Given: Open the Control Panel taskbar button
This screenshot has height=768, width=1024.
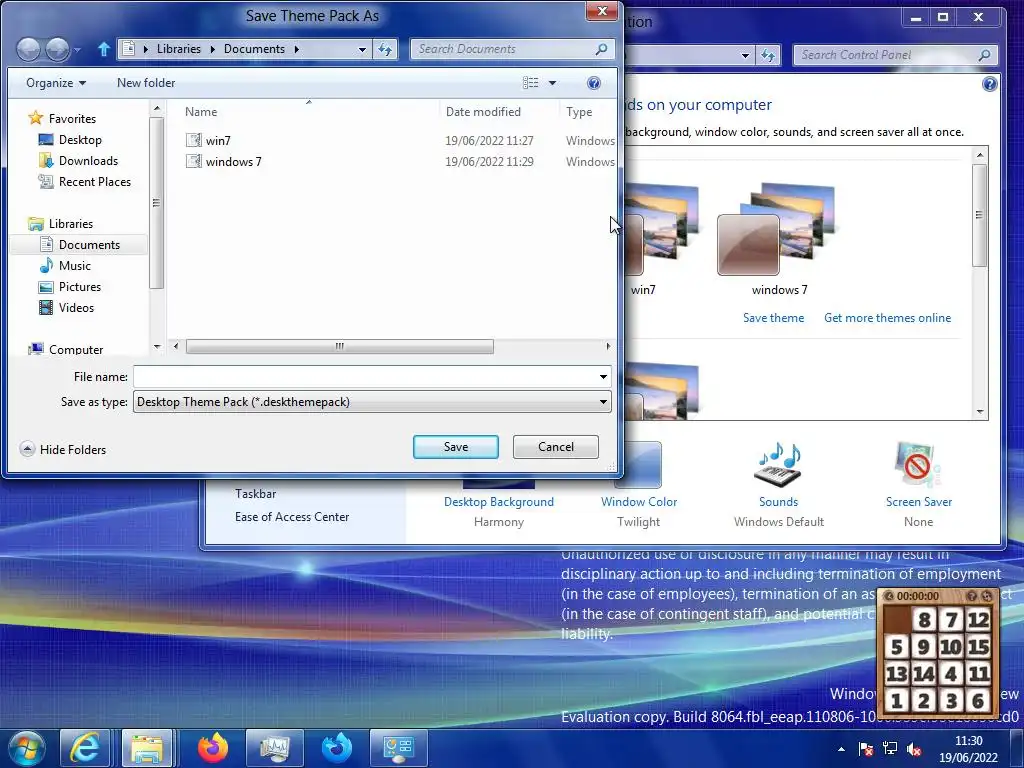Looking at the screenshot, I should pos(399,748).
